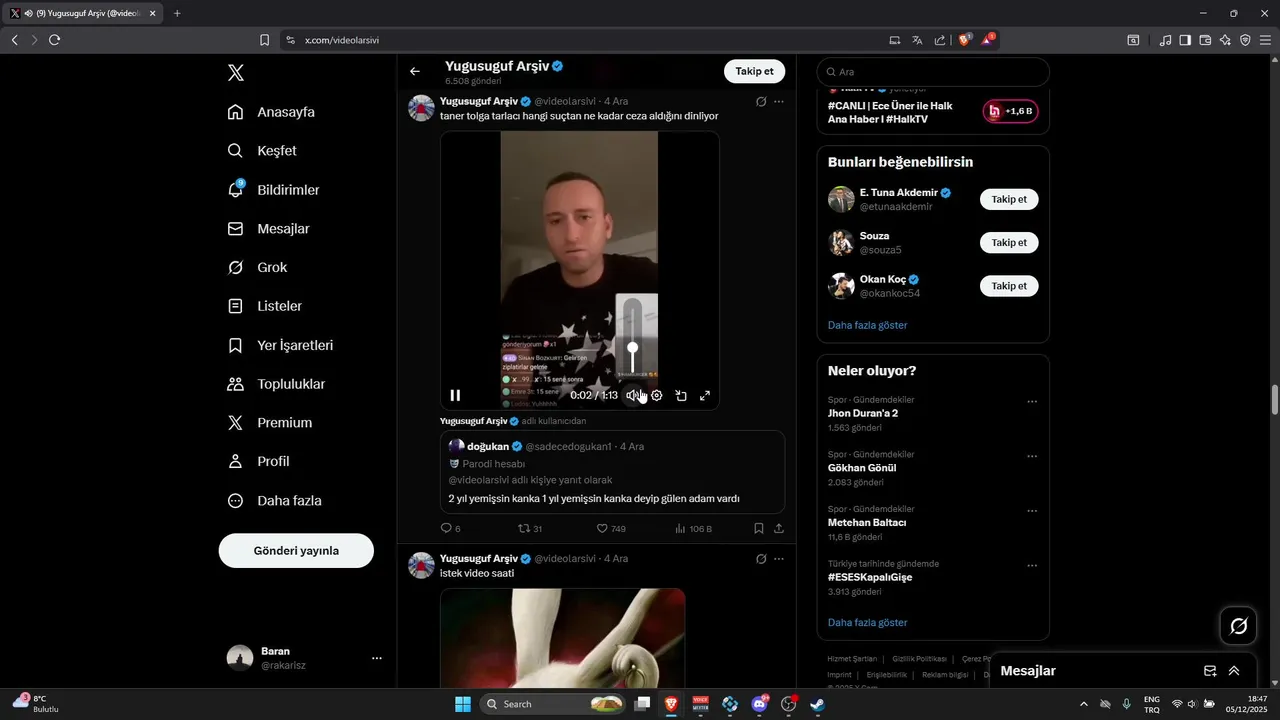Open the Premium page
The width and height of the screenshot is (1280, 720).
270,423
